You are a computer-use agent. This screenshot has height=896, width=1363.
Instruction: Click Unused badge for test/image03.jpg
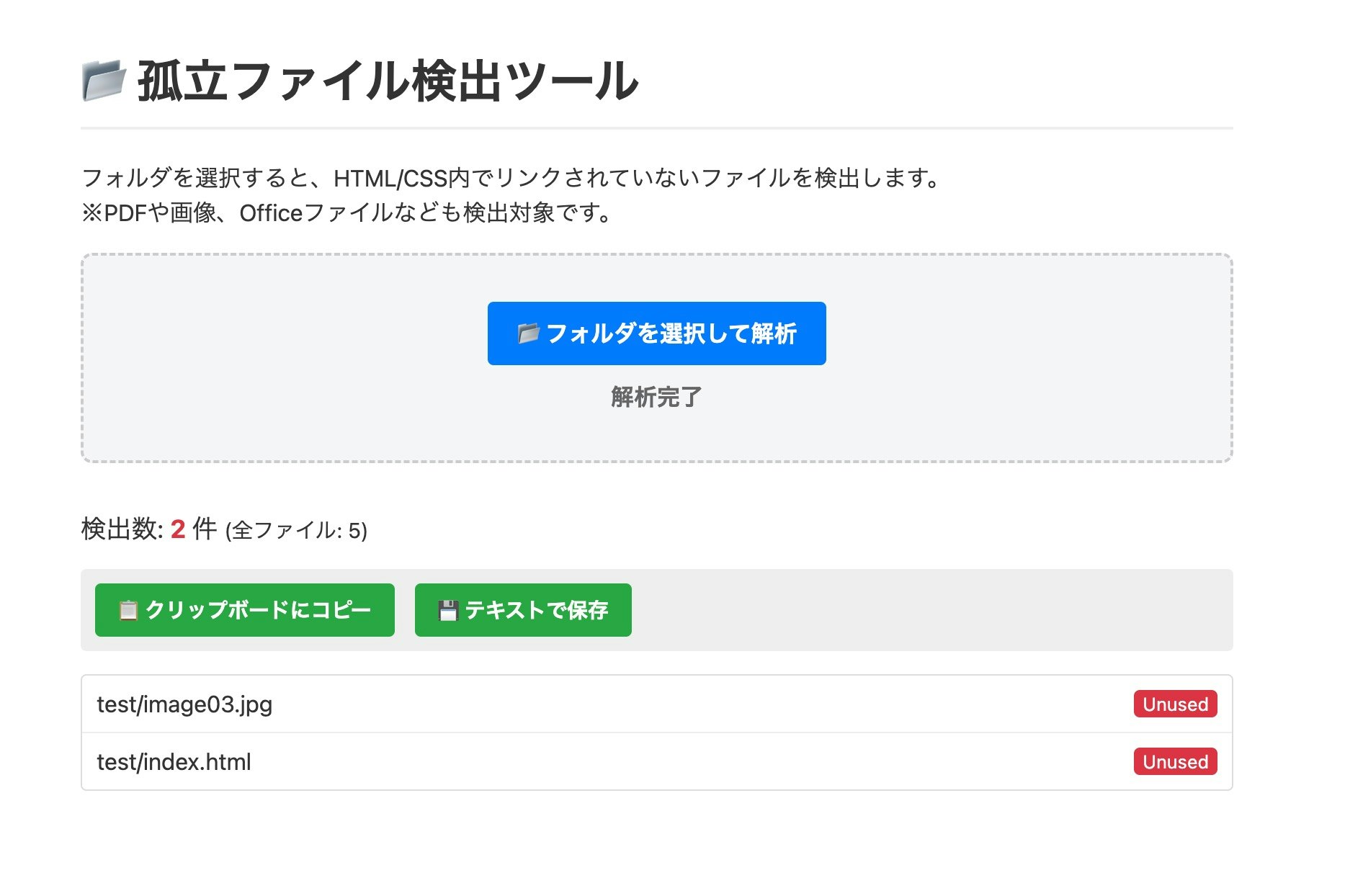pyautogui.click(x=1175, y=704)
